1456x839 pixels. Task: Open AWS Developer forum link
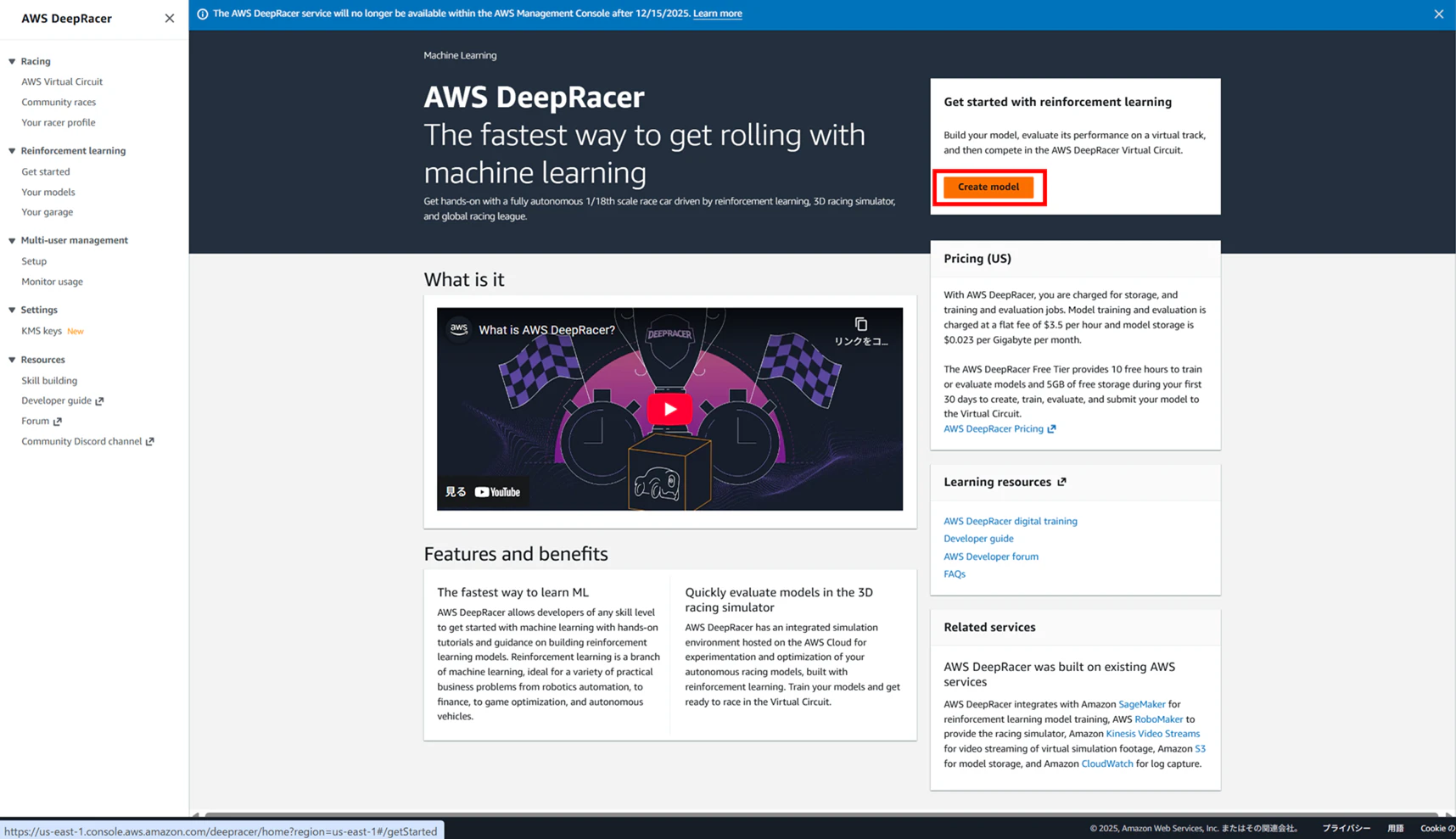(x=991, y=557)
